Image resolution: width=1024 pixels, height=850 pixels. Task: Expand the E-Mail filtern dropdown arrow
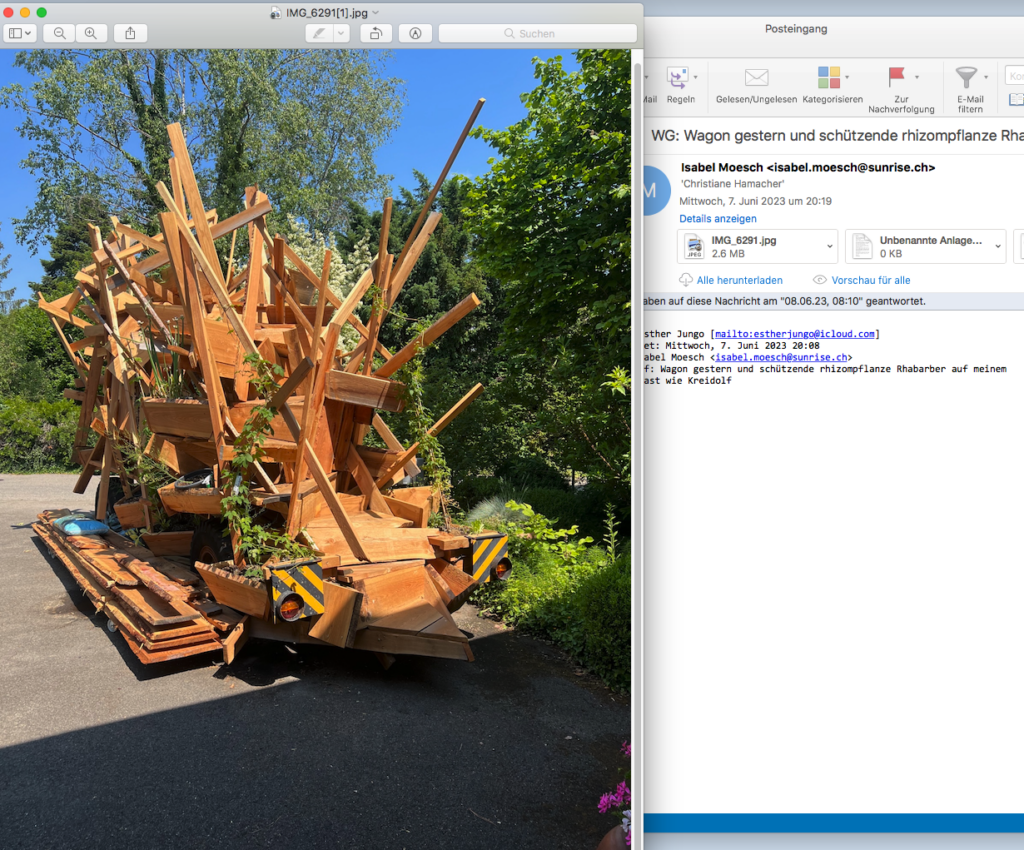(986, 77)
